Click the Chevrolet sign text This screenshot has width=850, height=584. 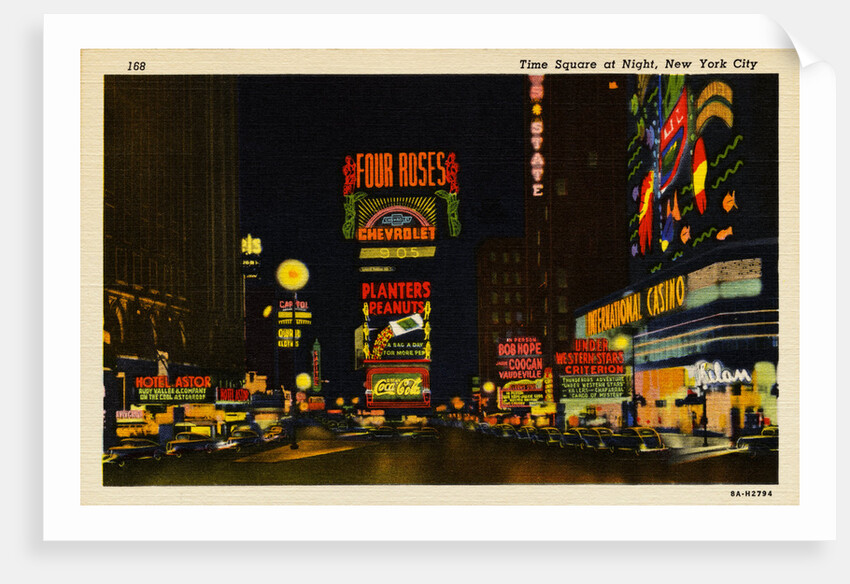coord(397,234)
